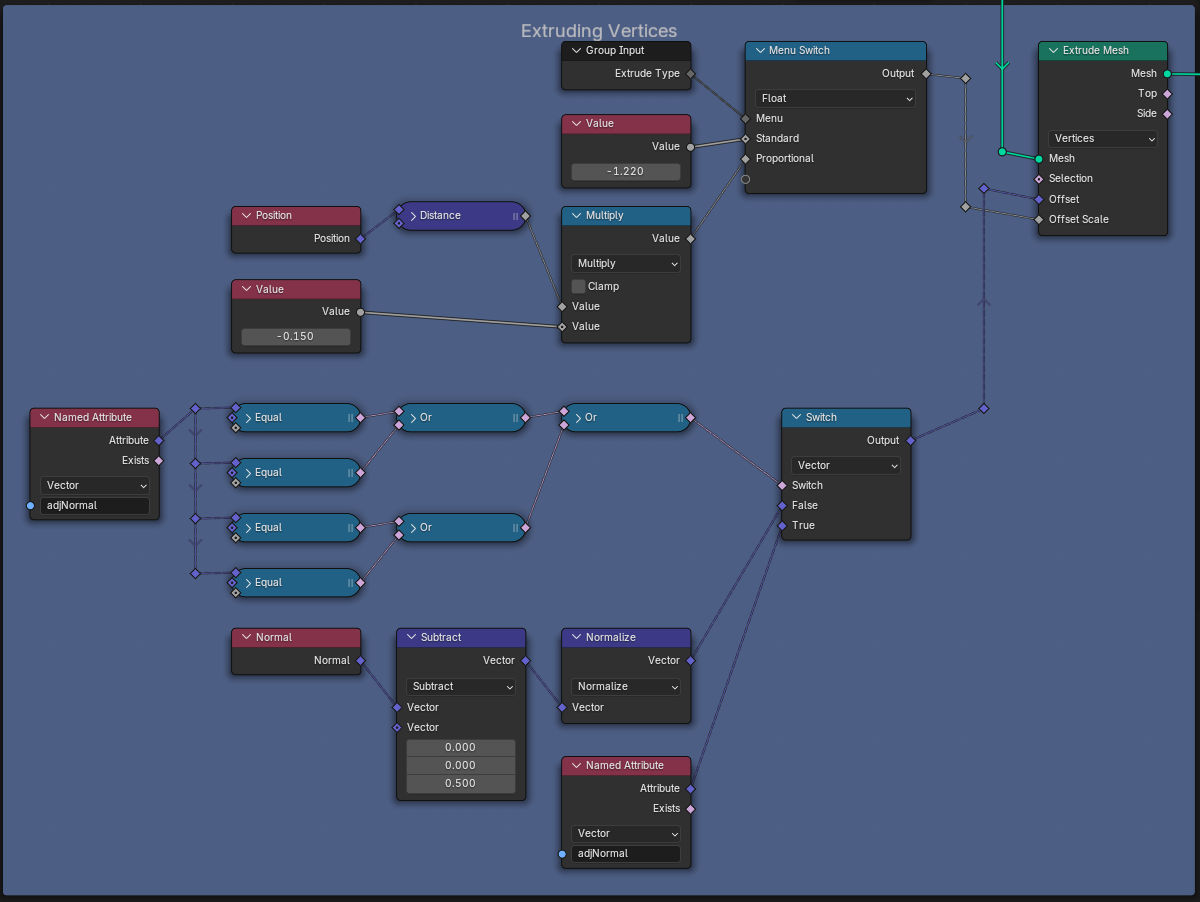
Task: Expand the topmost Equal node
Action: 246,417
